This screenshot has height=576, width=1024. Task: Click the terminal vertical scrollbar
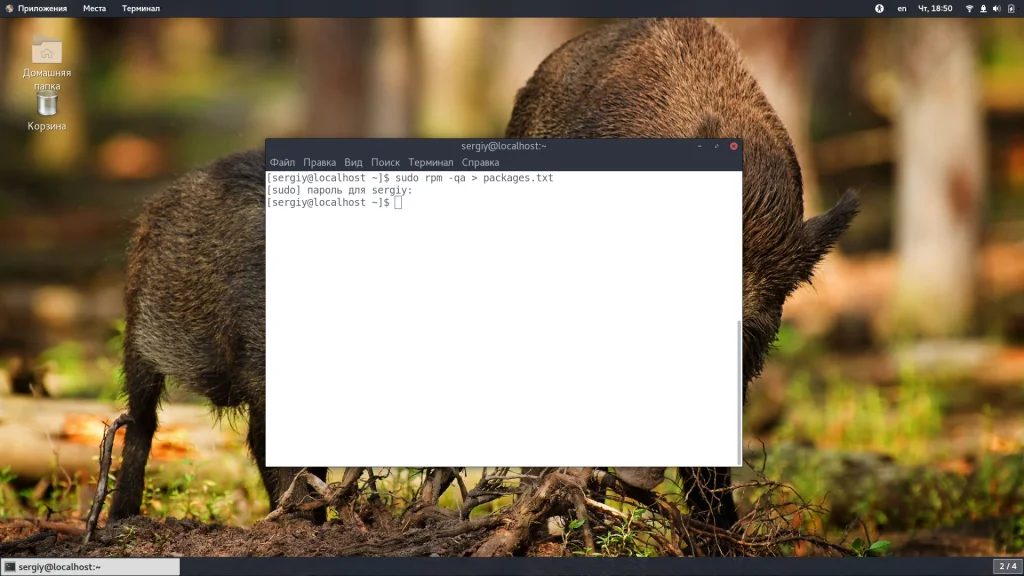[739, 392]
